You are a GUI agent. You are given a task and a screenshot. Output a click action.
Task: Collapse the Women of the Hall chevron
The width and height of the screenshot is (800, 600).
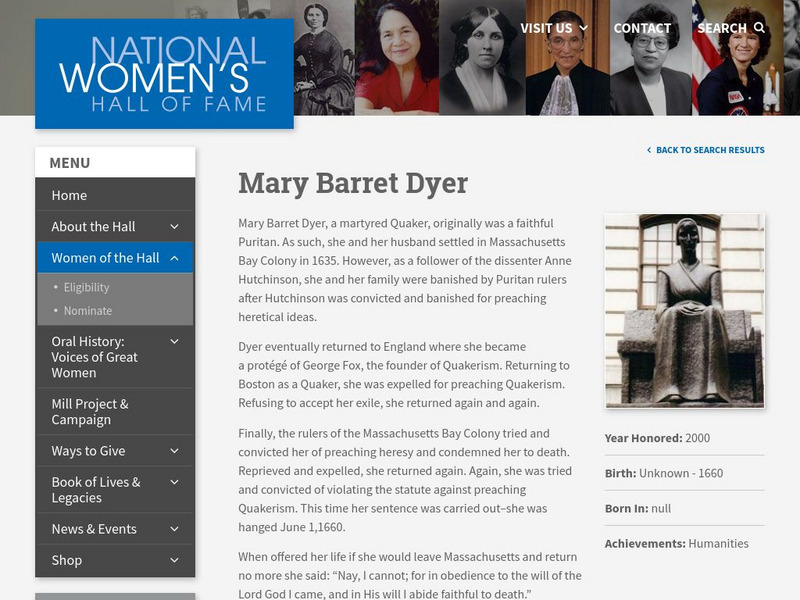pos(174,258)
